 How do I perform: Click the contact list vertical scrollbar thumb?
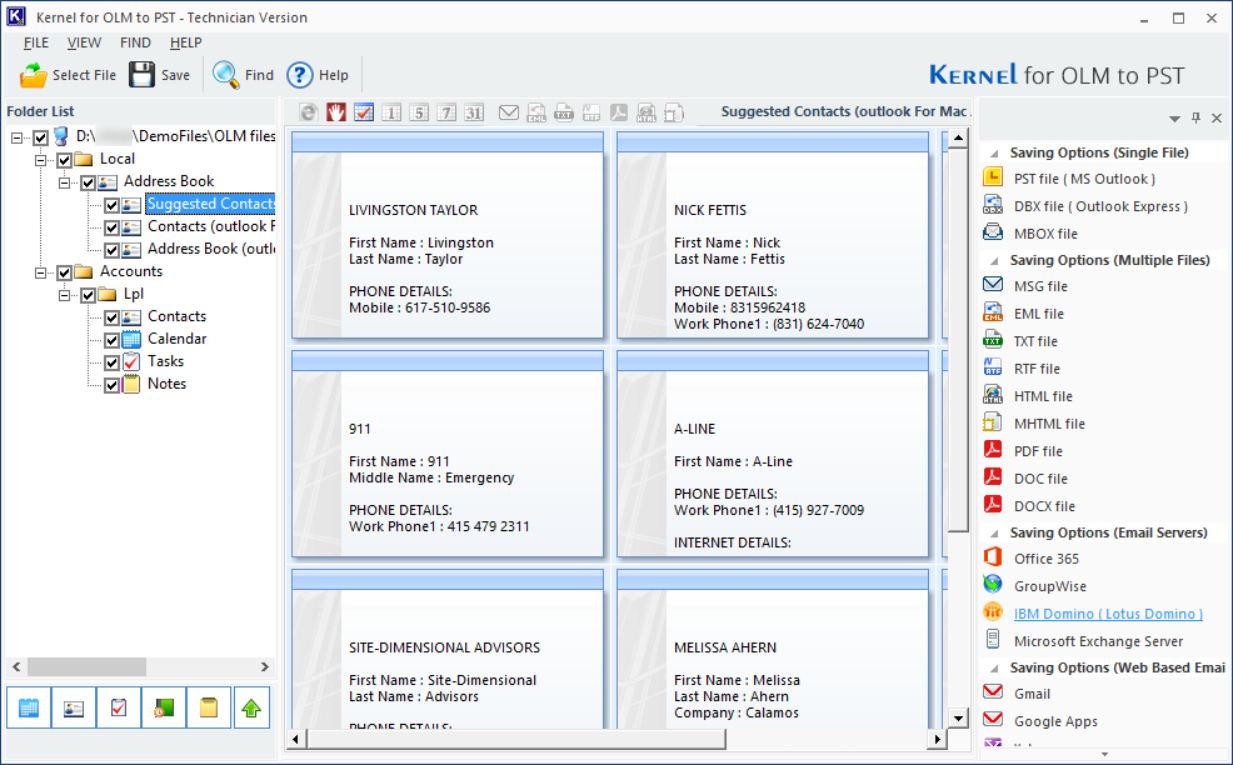tap(958, 340)
